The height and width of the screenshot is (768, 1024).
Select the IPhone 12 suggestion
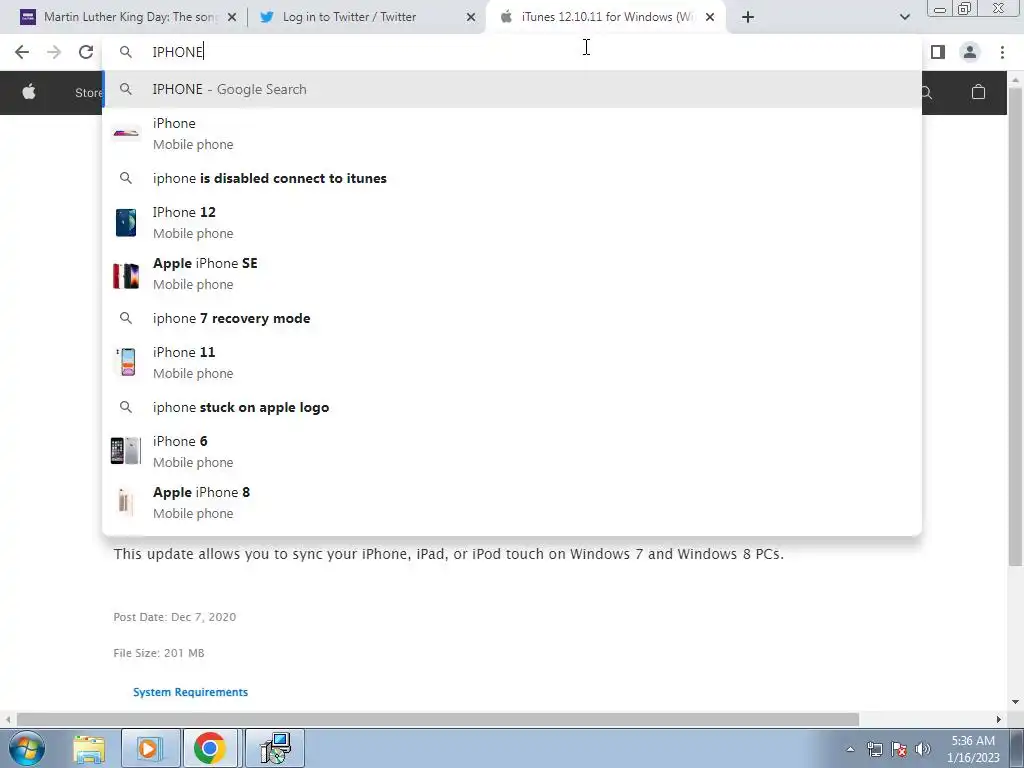coord(512,223)
